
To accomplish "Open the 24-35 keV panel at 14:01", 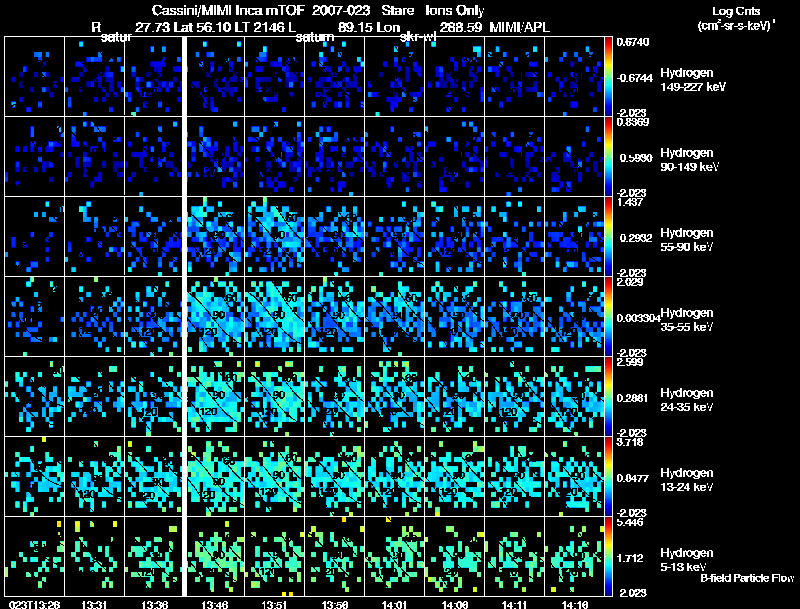I will [394, 396].
